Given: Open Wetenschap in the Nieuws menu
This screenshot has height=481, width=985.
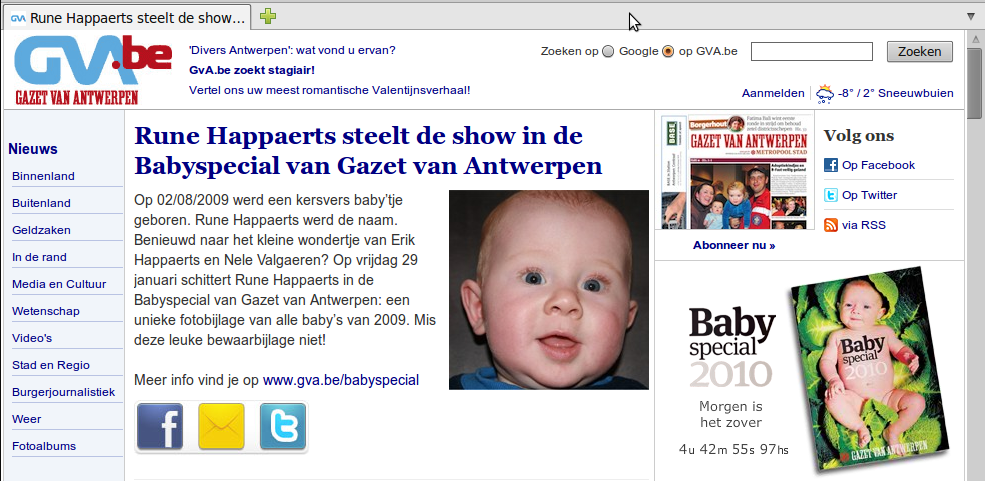Looking at the screenshot, I should pos(46,311).
